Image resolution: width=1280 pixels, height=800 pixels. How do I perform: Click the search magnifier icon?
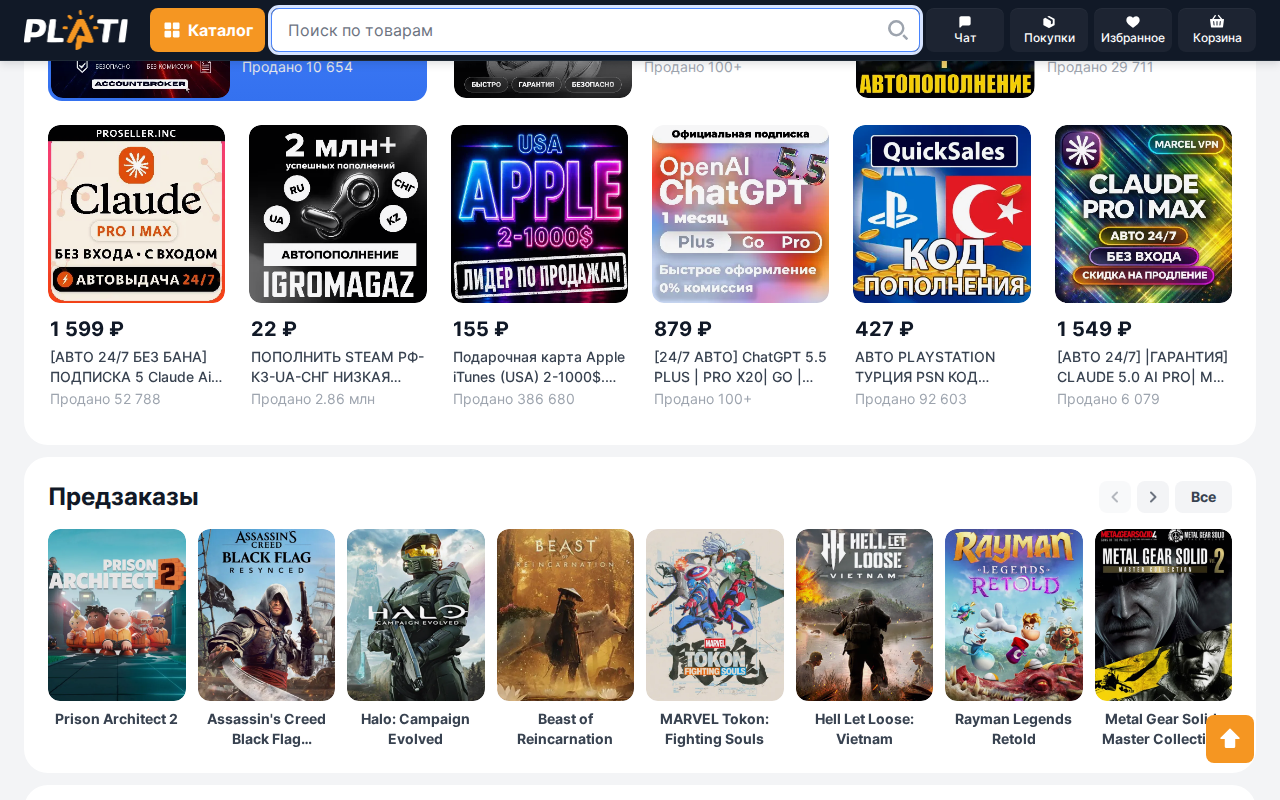(897, 30)
